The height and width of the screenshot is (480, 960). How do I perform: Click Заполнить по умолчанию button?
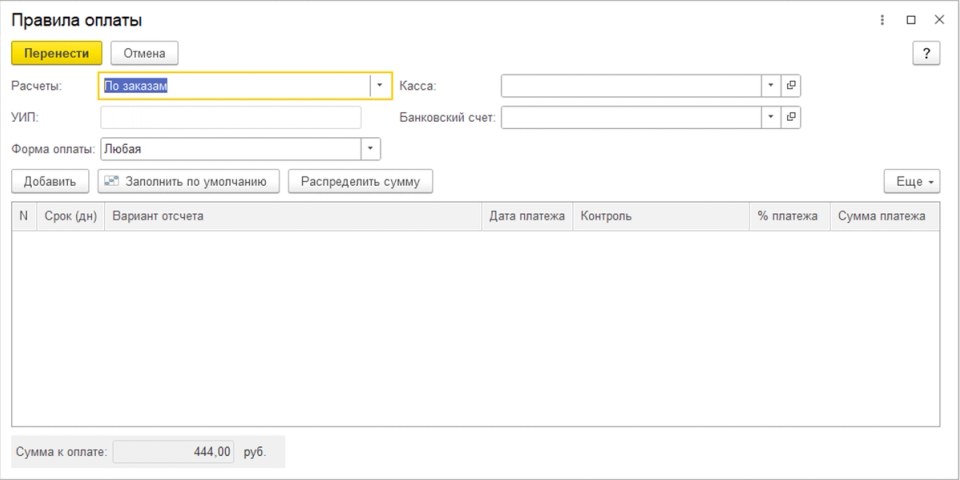(x=189, y=181)
